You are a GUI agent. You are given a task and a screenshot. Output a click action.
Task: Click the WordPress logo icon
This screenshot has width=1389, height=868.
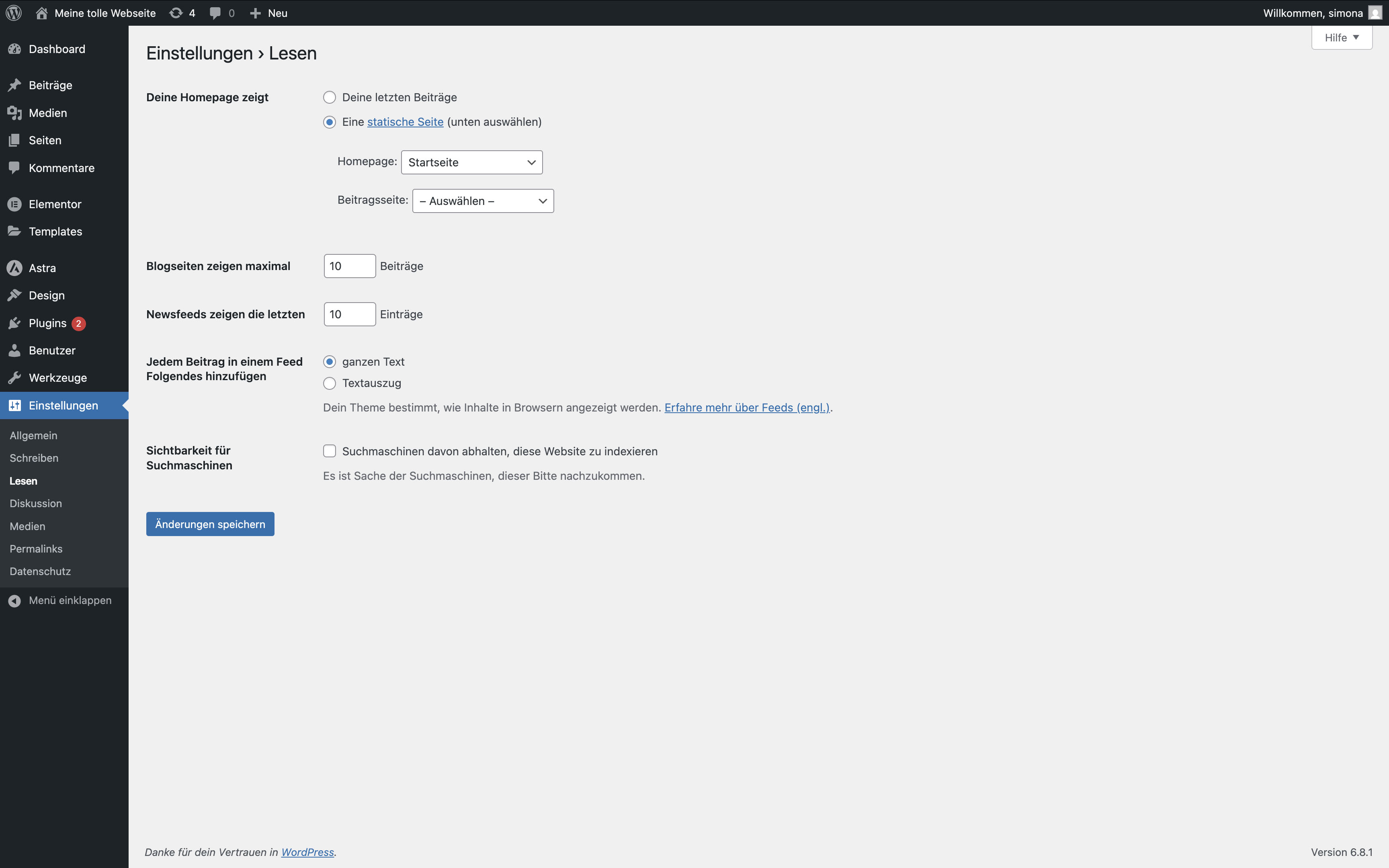(x=14, y=12)
